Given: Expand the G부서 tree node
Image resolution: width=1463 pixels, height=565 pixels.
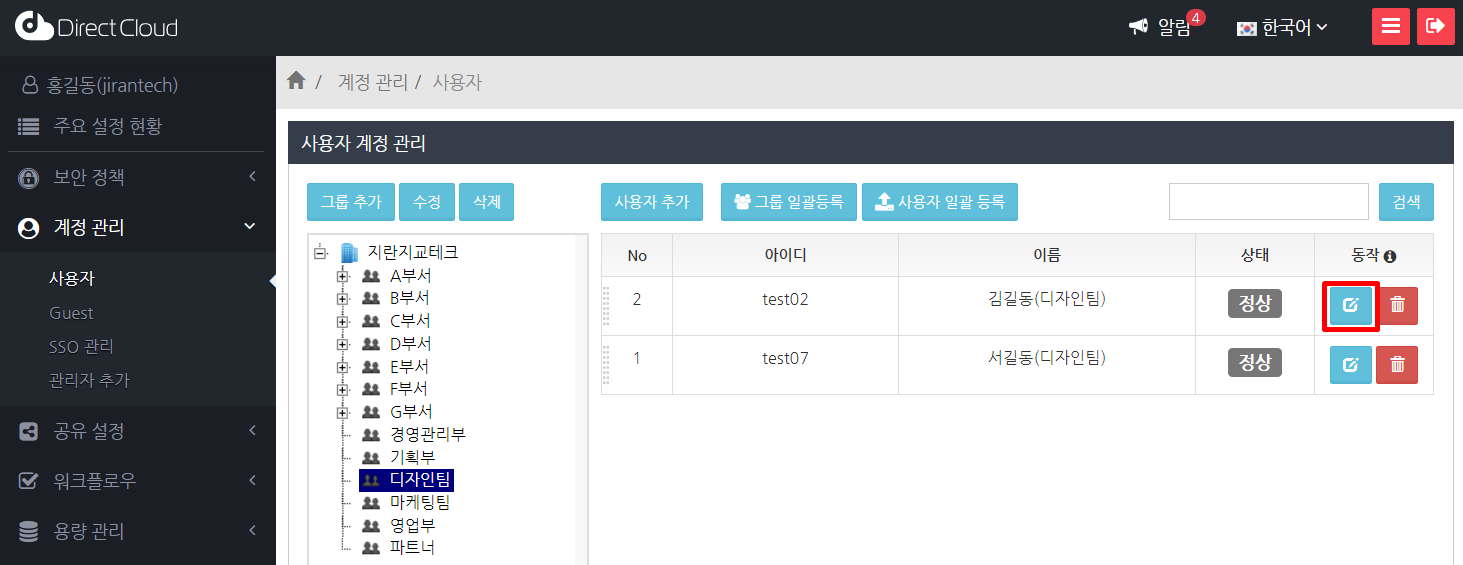Looking at the screenshot, I should (343, 412).
